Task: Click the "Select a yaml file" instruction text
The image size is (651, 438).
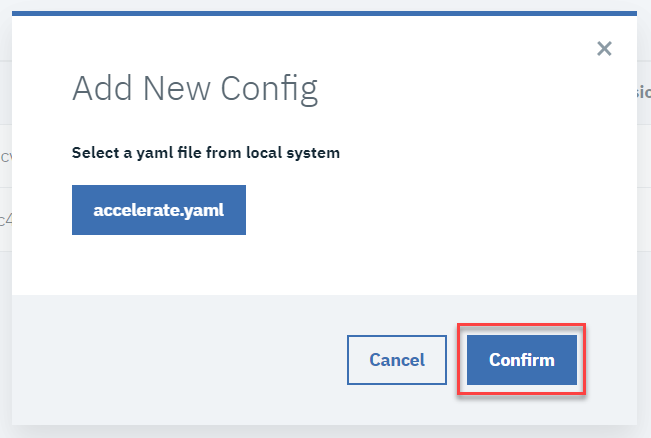Action: (x=205, y=153)
